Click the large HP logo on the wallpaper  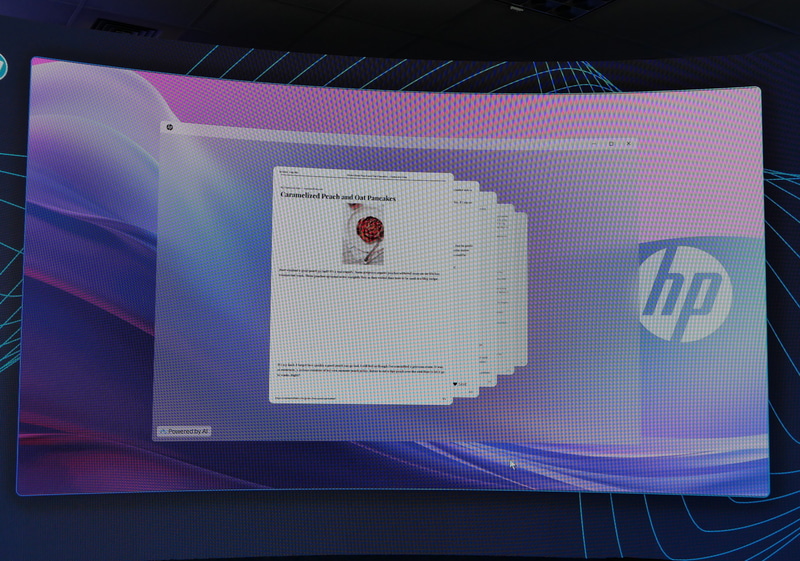pos(685,292)
